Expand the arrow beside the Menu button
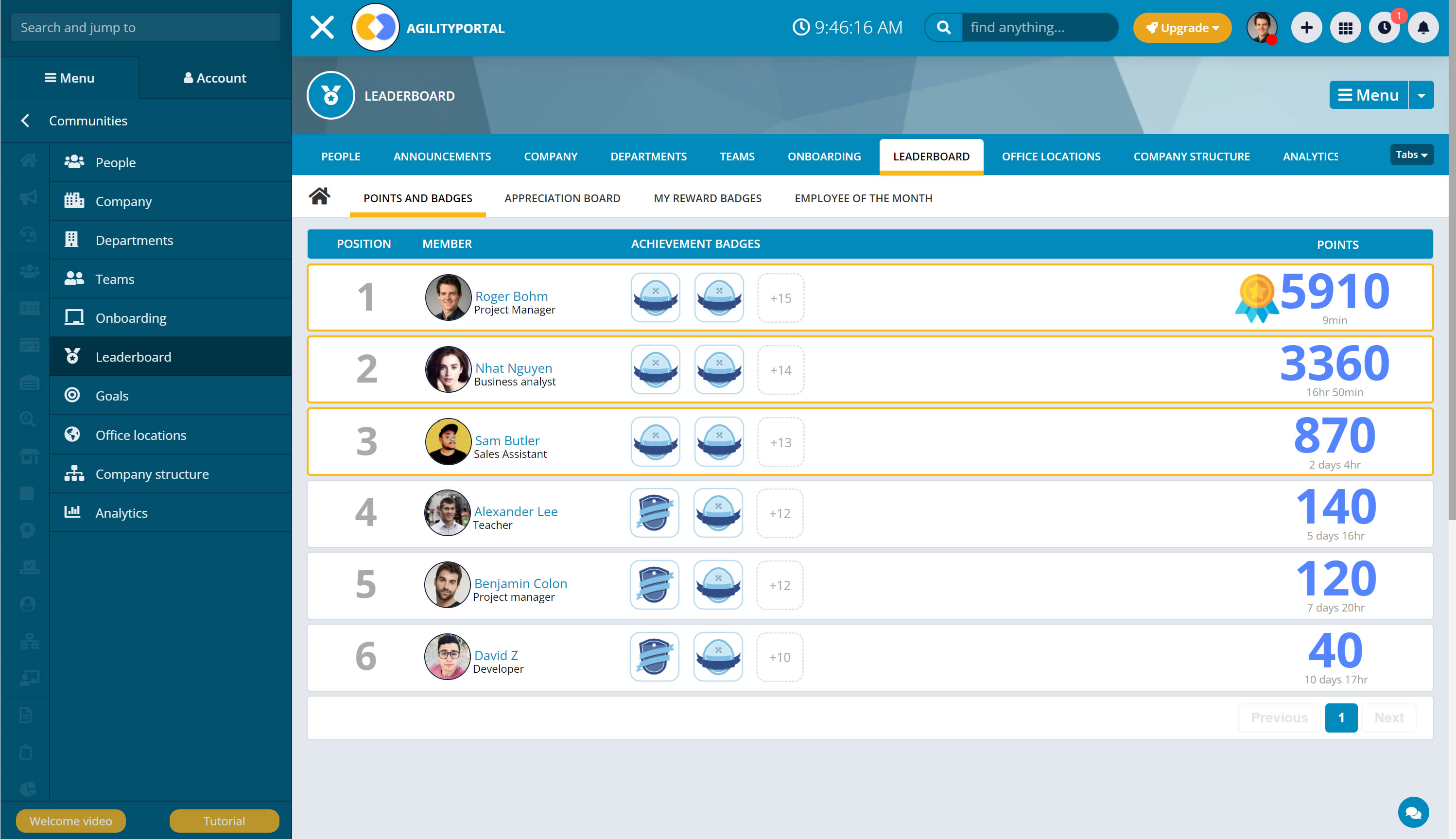This screenshot has height=839, width=1456. point(1421,95)
